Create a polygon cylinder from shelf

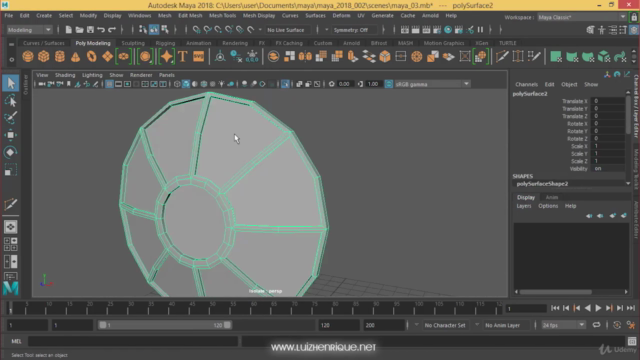click(x=60, y=56)
